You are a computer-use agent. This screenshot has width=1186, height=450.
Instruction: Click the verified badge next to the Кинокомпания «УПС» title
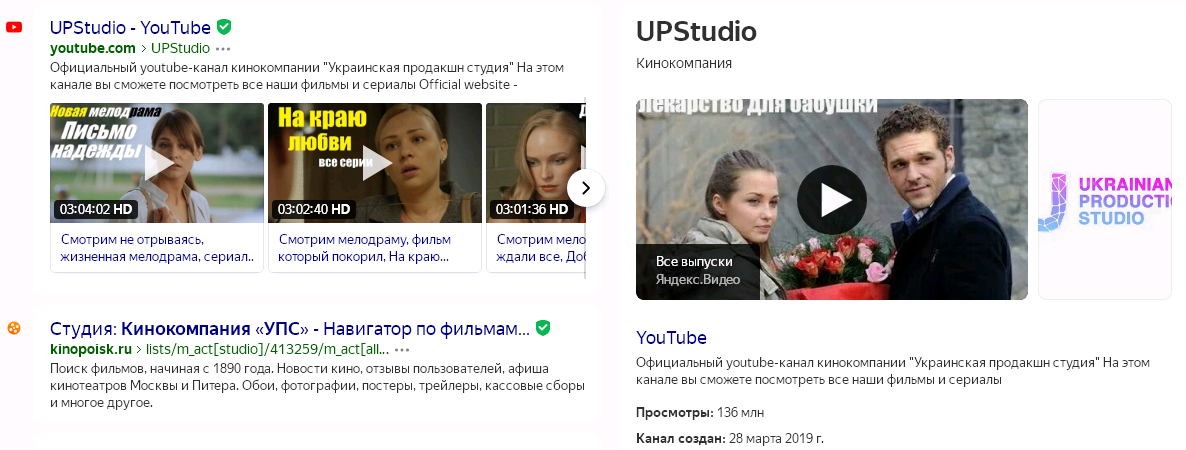pos(543,328)
